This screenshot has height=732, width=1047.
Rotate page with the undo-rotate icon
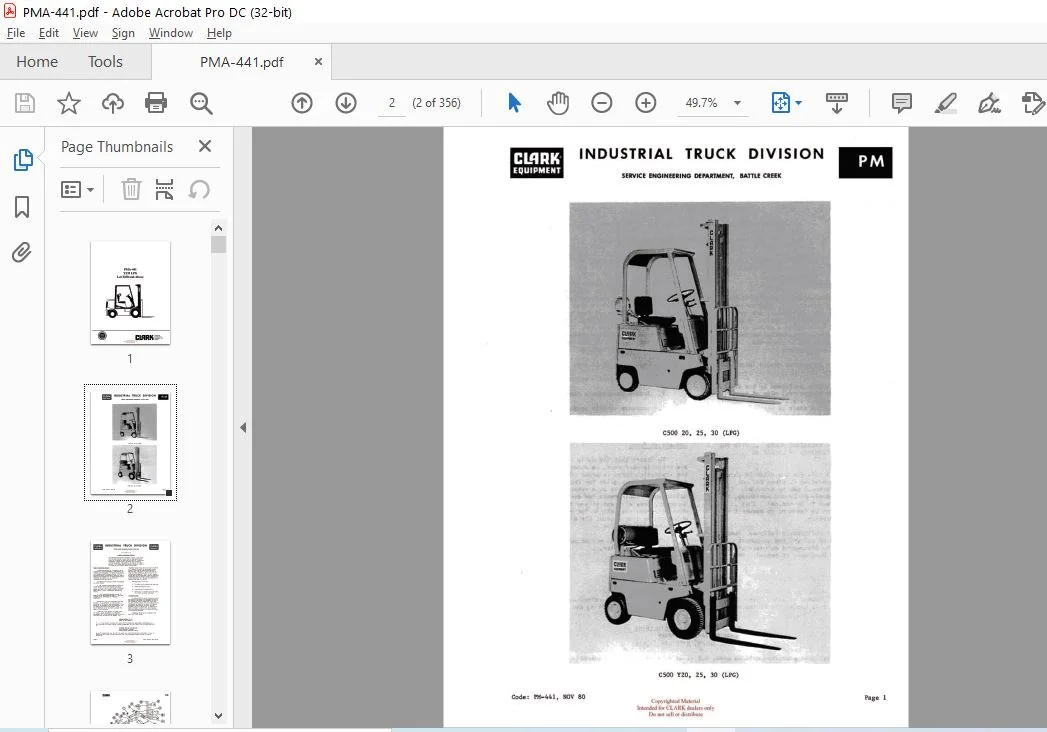(x=199, y=190)
